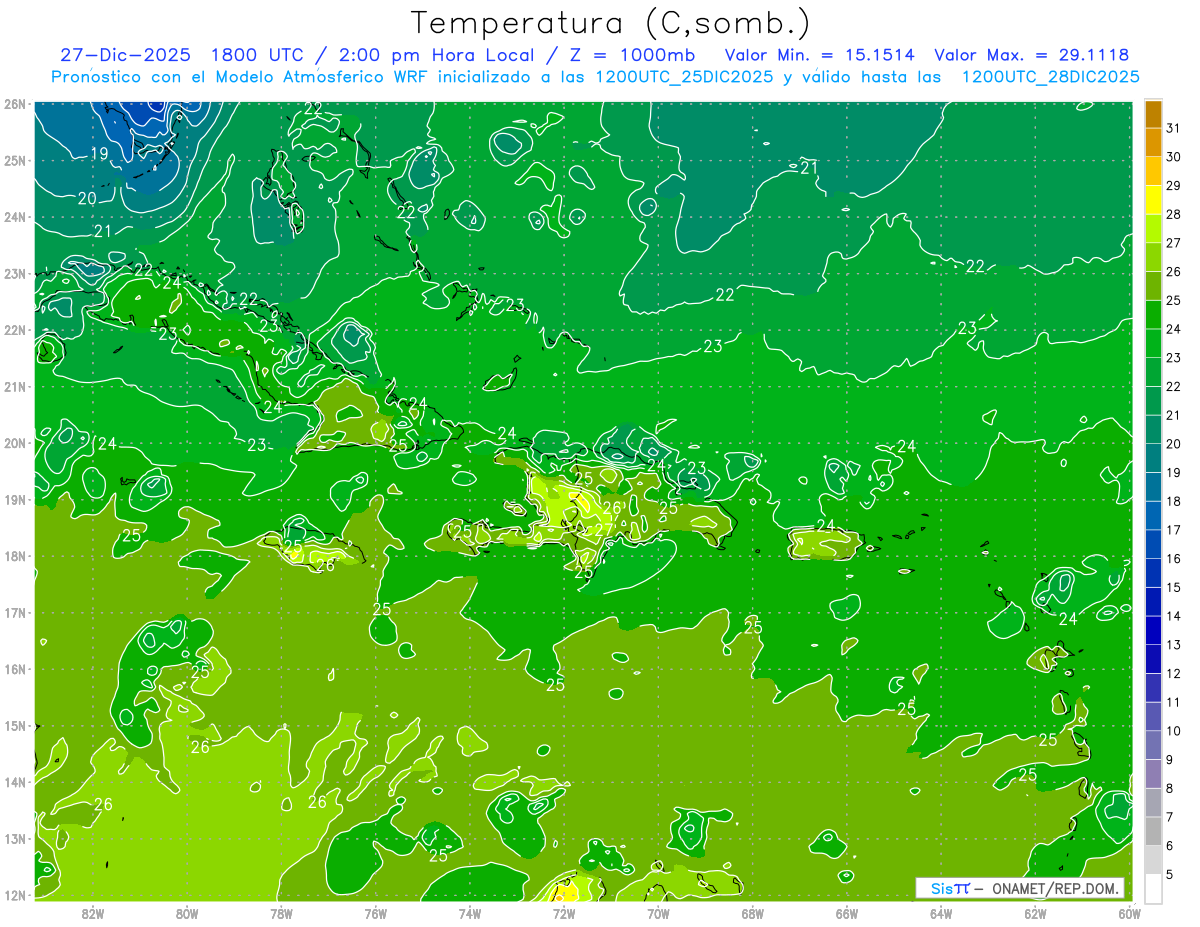Click the '16N' latitude label
1200x927 pixels.
click(x=14, y=669)
